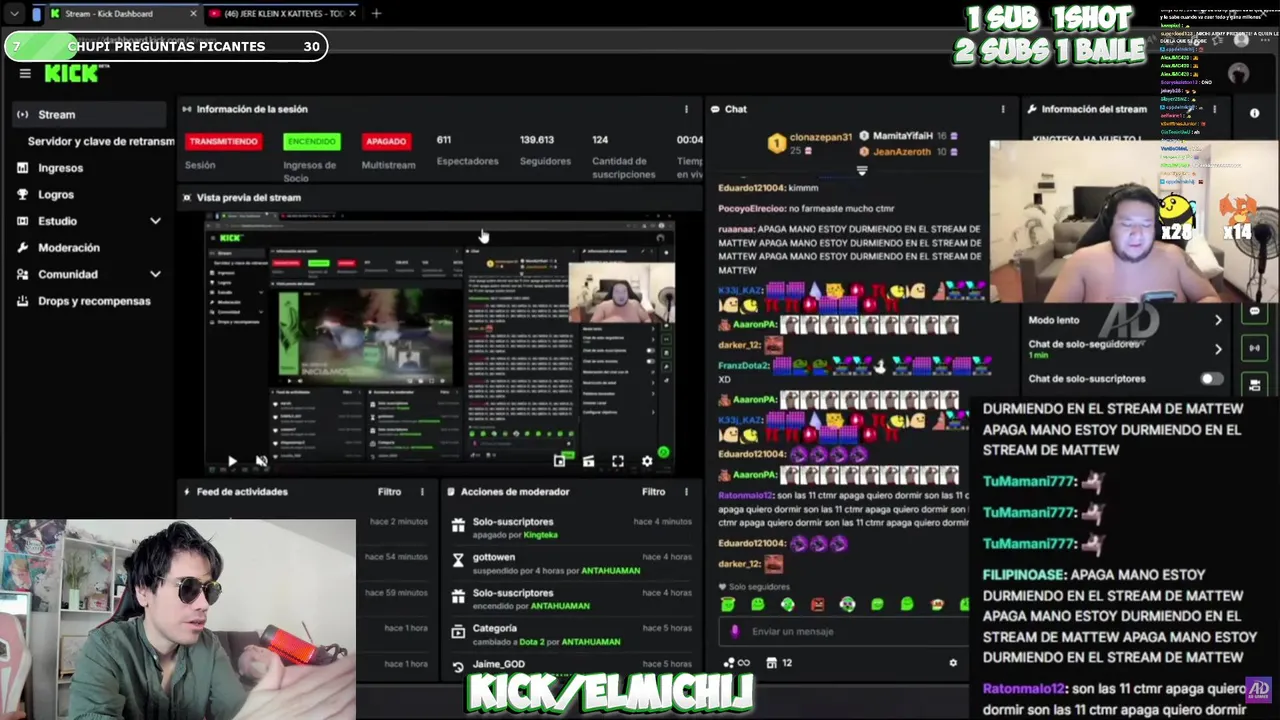Click username ruaanaa in chat
Viewport: 1280px width, 720px height.
pos(736,229)
